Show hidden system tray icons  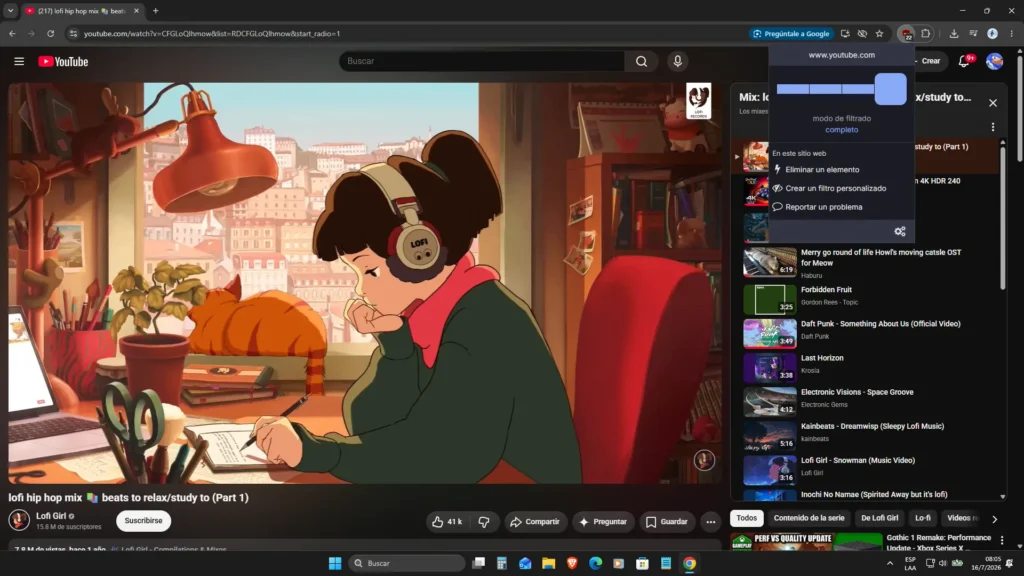pos(889,563)
